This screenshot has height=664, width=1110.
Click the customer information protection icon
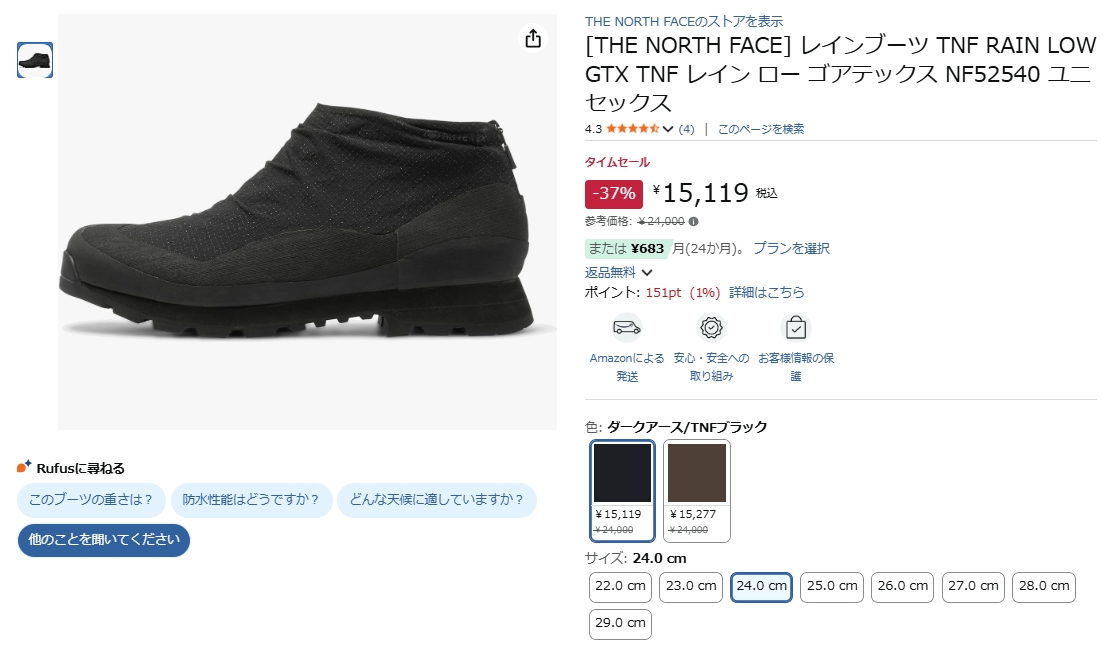(795, 327)
